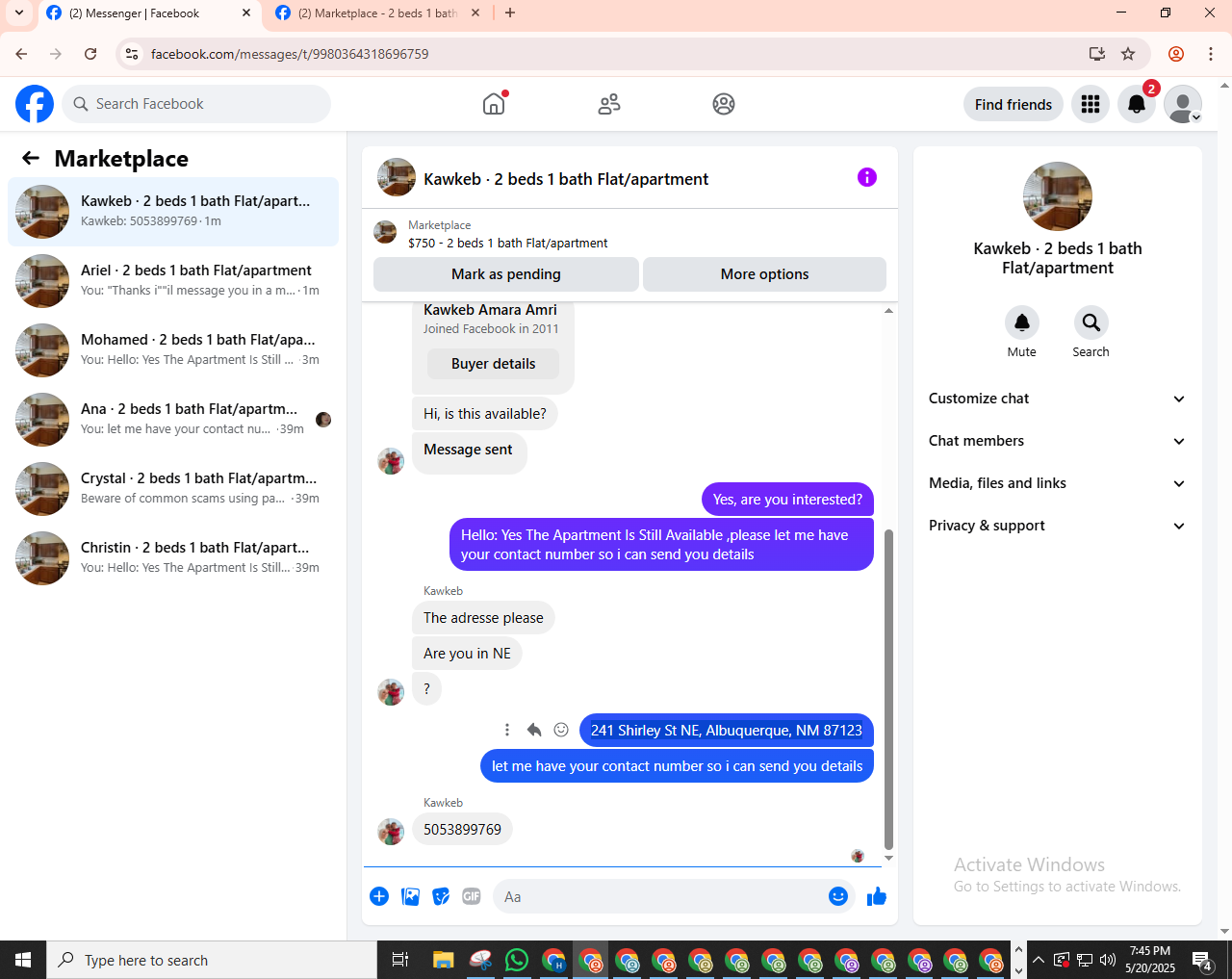Screen dimensions: 1232x979
Task: Open Facebook logo home link
Action: [x=35, y=104]
